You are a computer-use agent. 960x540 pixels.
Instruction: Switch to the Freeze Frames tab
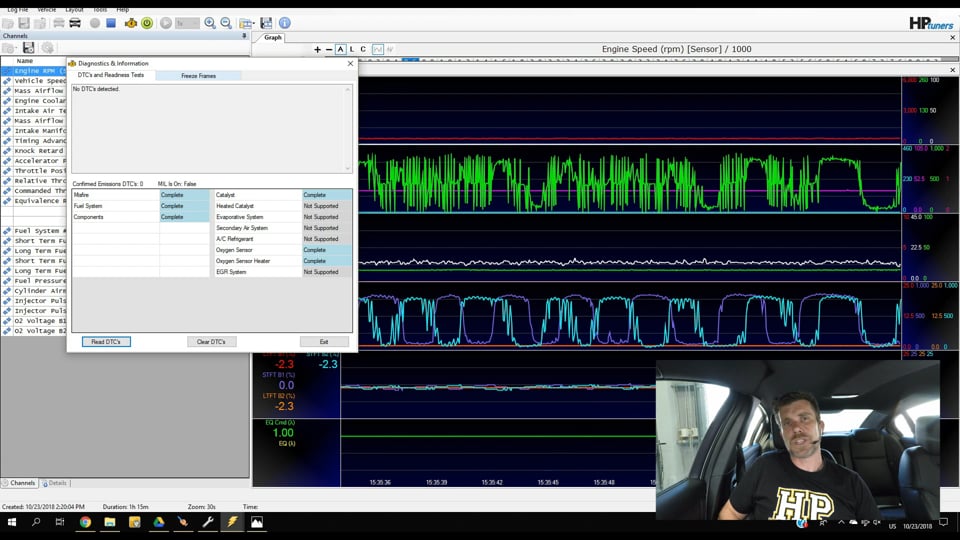click(198, 75)
